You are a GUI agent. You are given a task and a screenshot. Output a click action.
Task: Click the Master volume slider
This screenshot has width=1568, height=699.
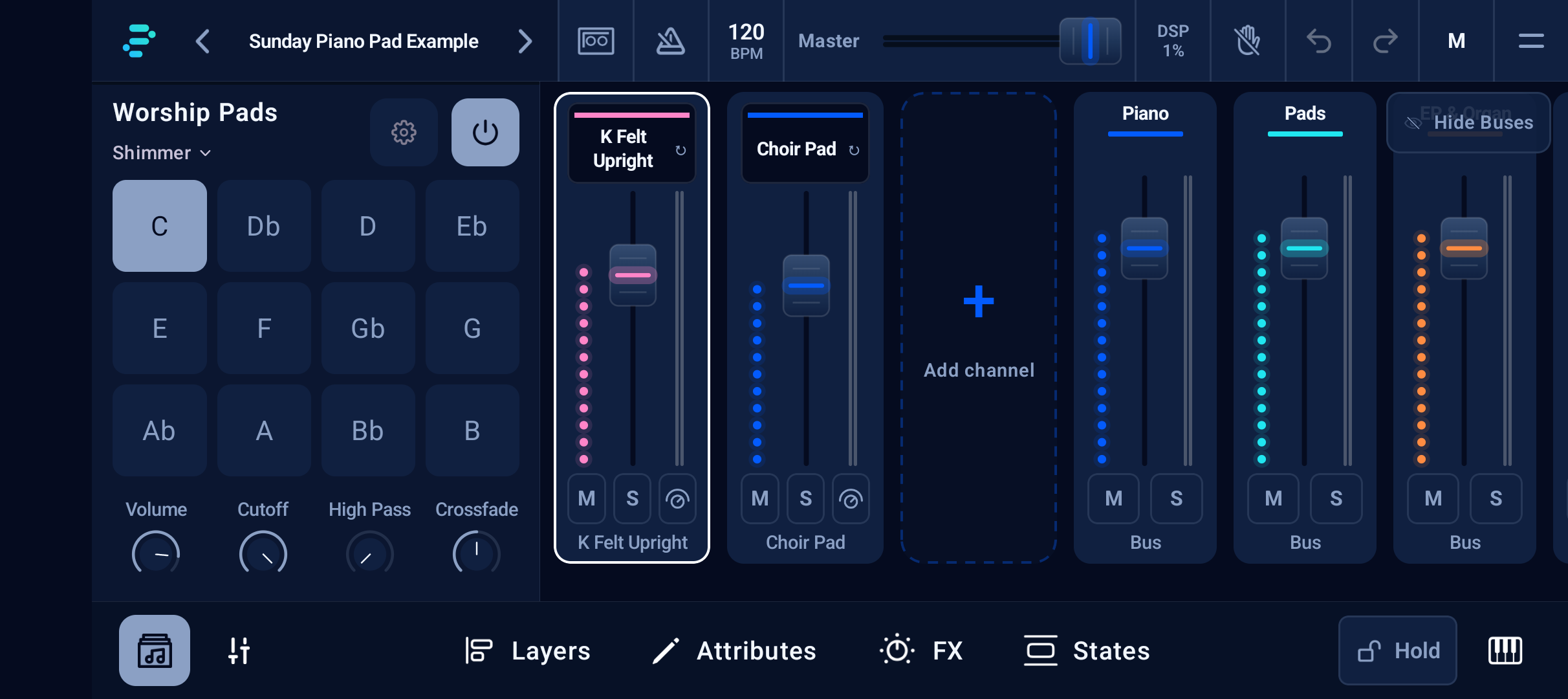1002,41
